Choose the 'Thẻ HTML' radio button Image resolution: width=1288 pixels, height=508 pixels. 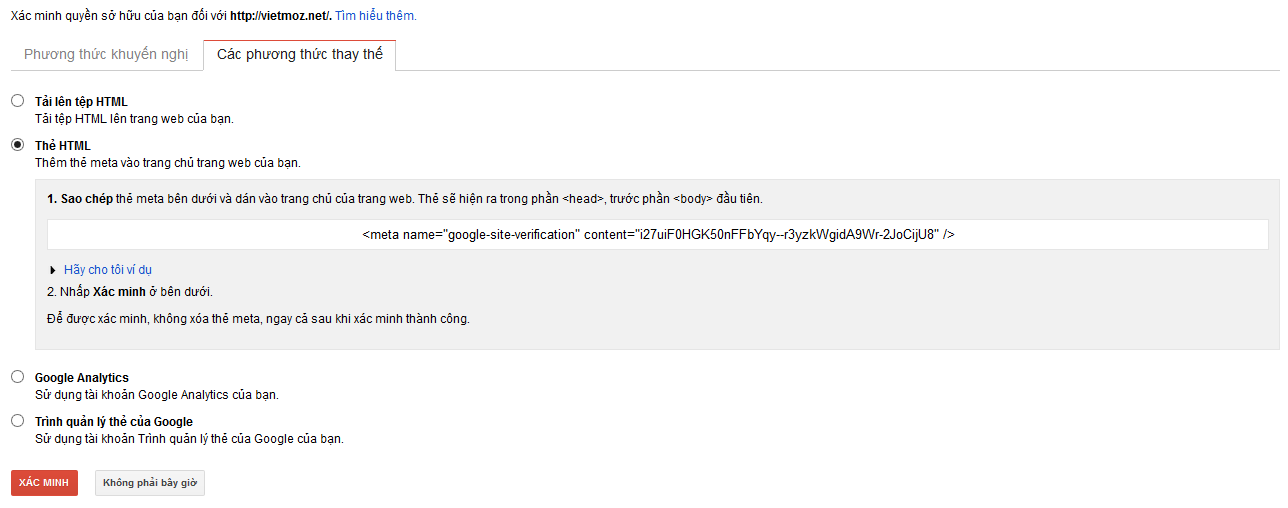click(x=17, y=145)
